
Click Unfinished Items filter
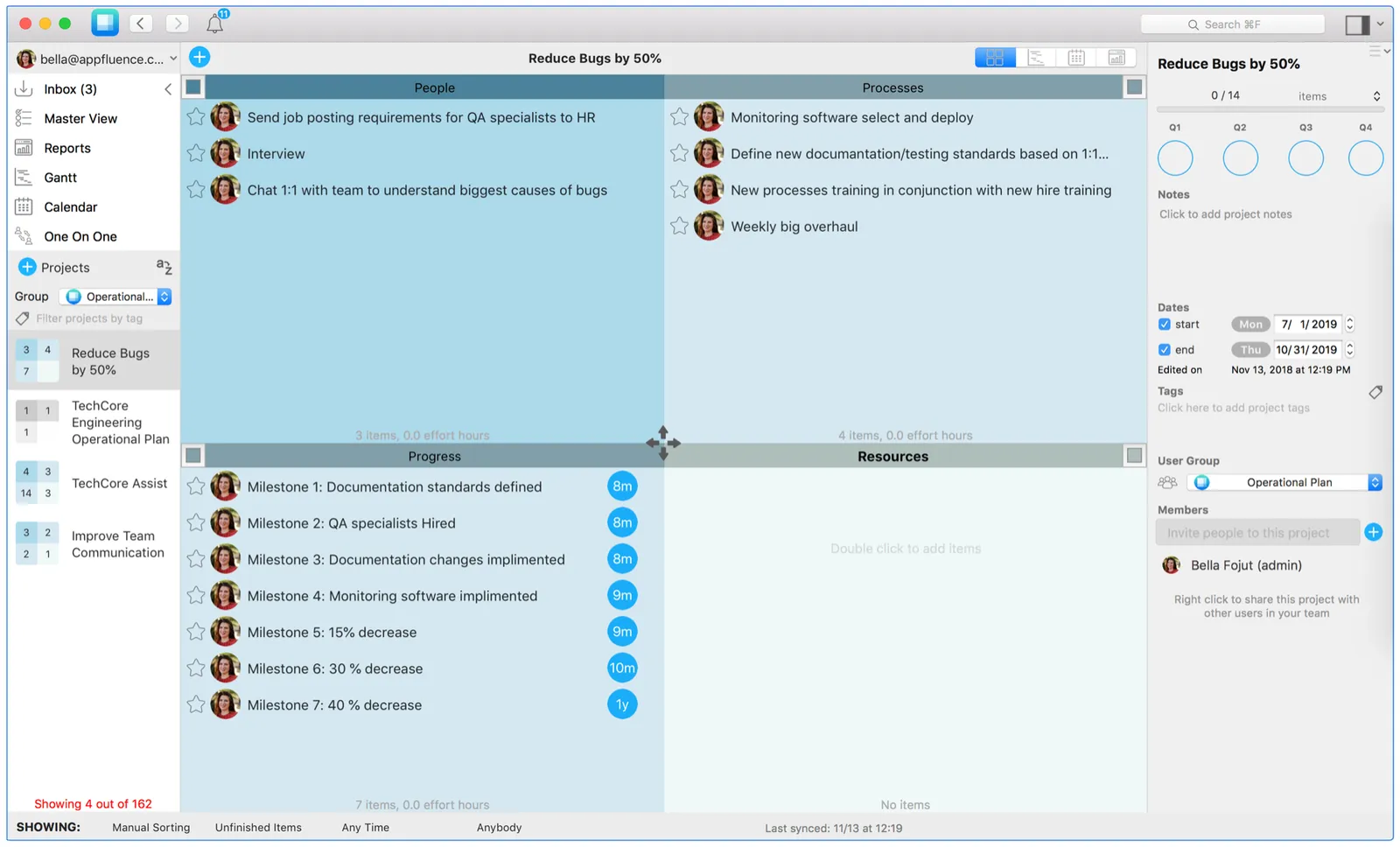tap(258, 827)
